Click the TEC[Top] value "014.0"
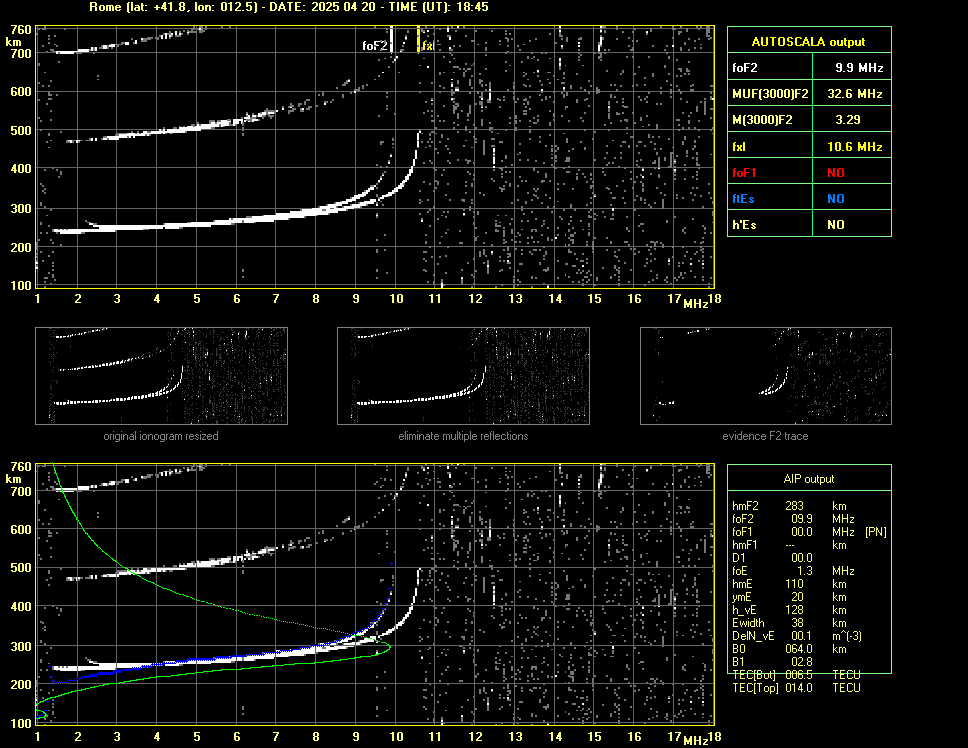The height and width of the screenshot is (748, 968). click(x=799, y=688)
